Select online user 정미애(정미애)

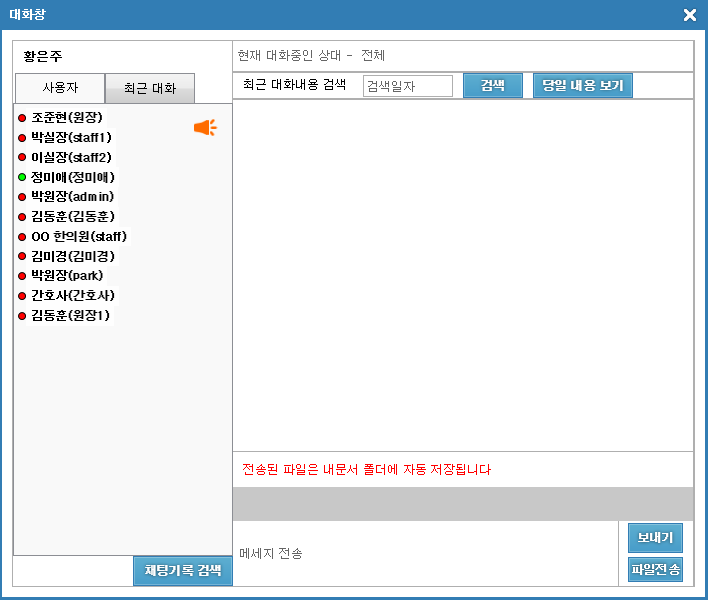tap(73, 177)
